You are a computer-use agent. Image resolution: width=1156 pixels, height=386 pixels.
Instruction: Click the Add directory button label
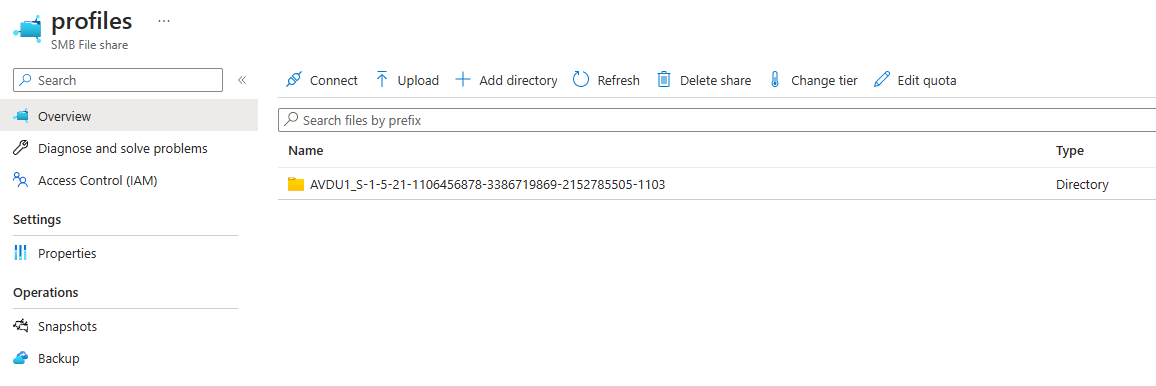pyautogui.click(x=518, y=80)
